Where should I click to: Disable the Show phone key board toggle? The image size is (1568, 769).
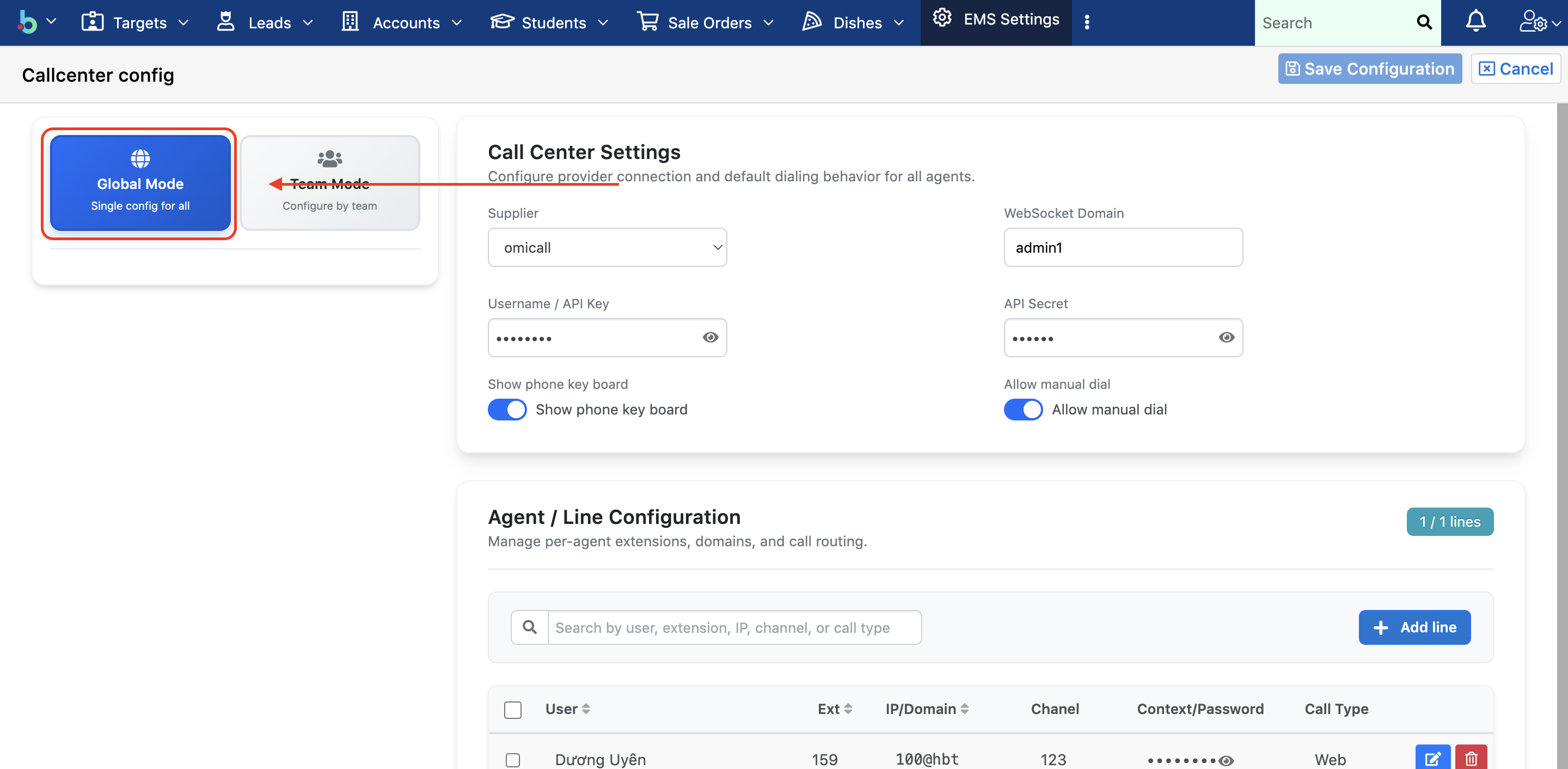(507, 409)
